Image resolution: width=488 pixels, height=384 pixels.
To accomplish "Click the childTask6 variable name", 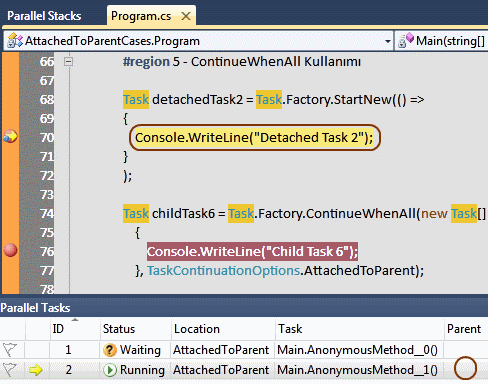I will tap(183, 213).
